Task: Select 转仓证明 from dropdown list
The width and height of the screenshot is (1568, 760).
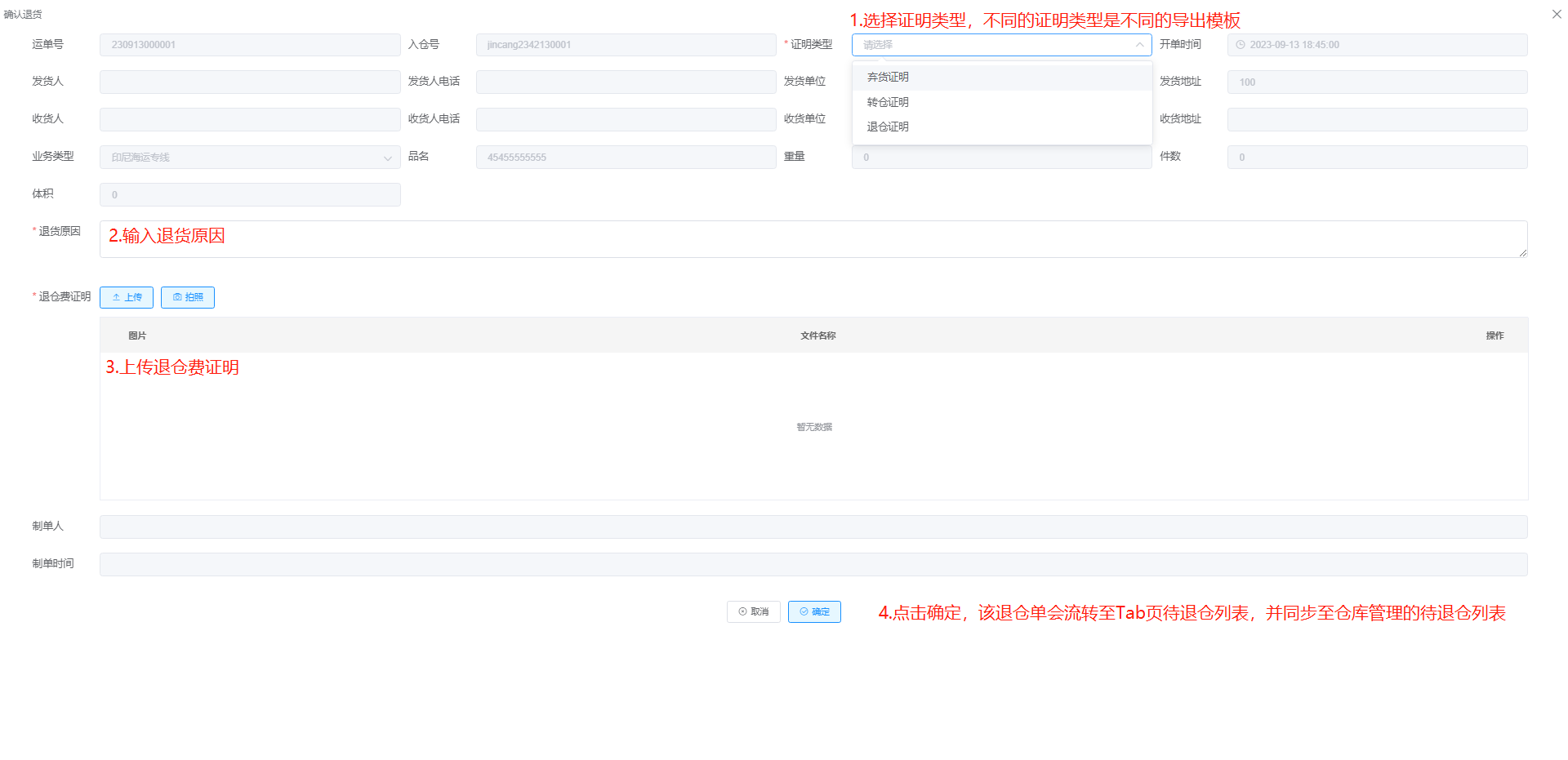Action: pyautogui.click(x=888, y=102)
